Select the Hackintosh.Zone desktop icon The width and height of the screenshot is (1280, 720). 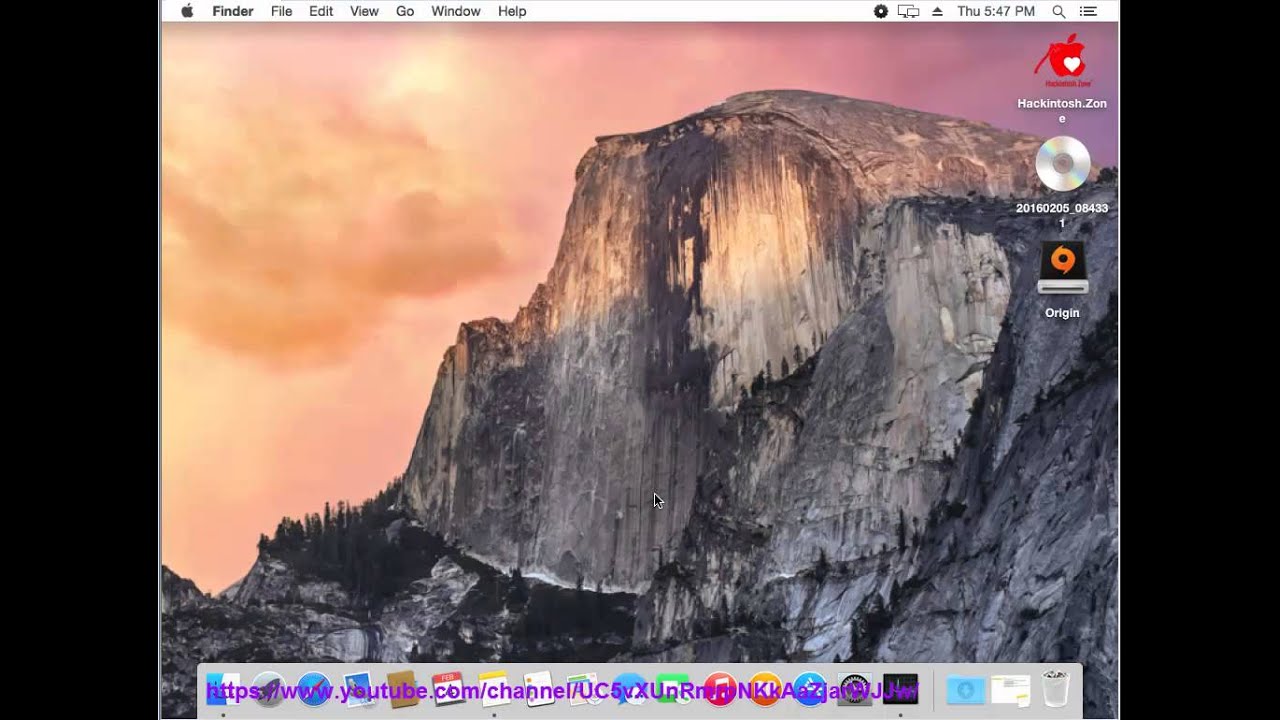click(1062, 62)
